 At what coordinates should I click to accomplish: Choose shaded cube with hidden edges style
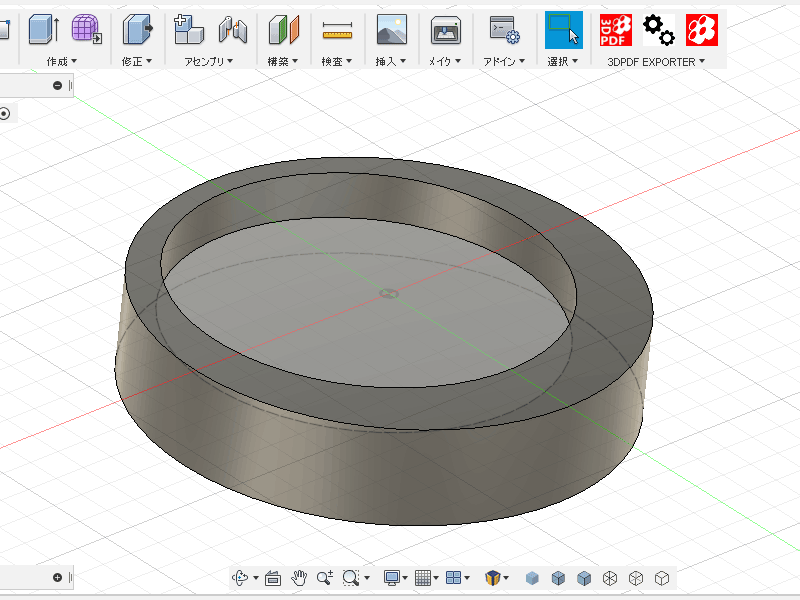[558, 578]
